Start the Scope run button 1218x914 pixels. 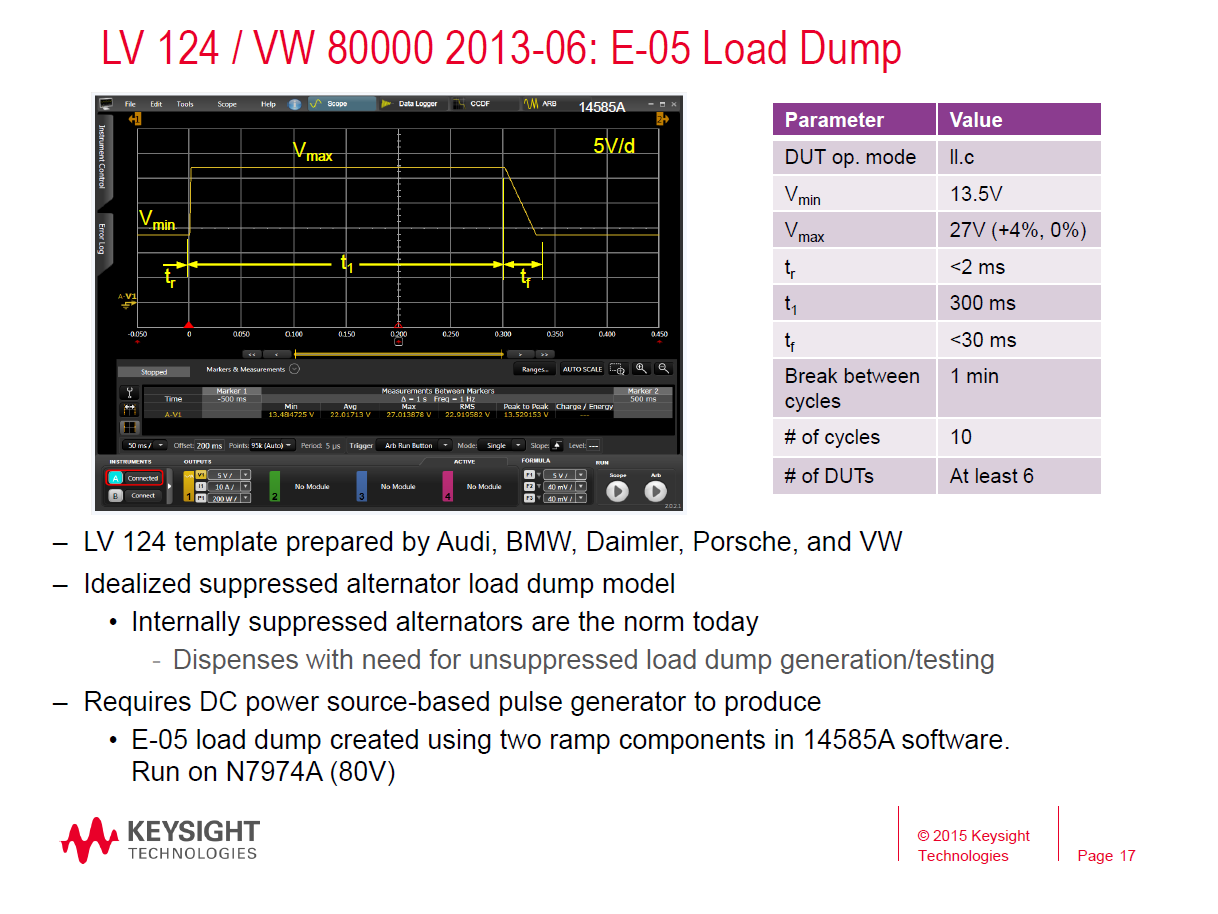click(617, 491)
